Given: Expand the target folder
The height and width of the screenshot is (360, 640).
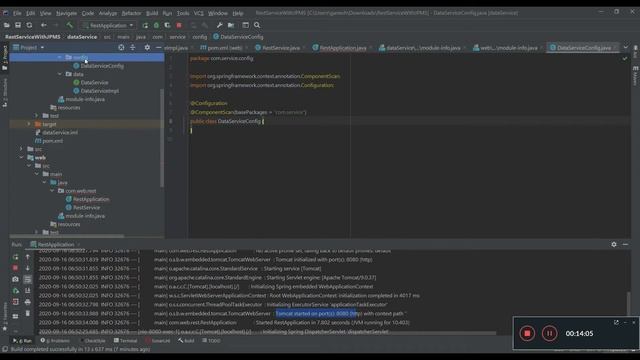Looking at the screenshot, I should 29,124.
